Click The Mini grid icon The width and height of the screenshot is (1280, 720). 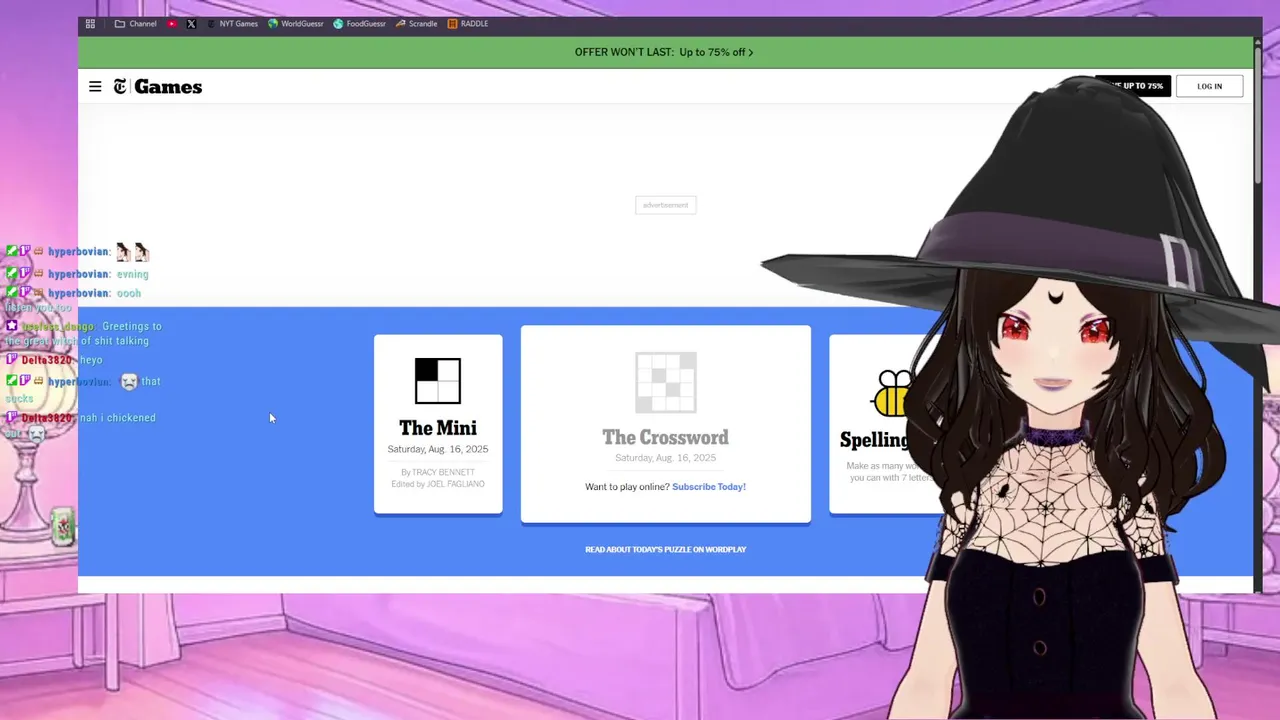coord(438,381)
